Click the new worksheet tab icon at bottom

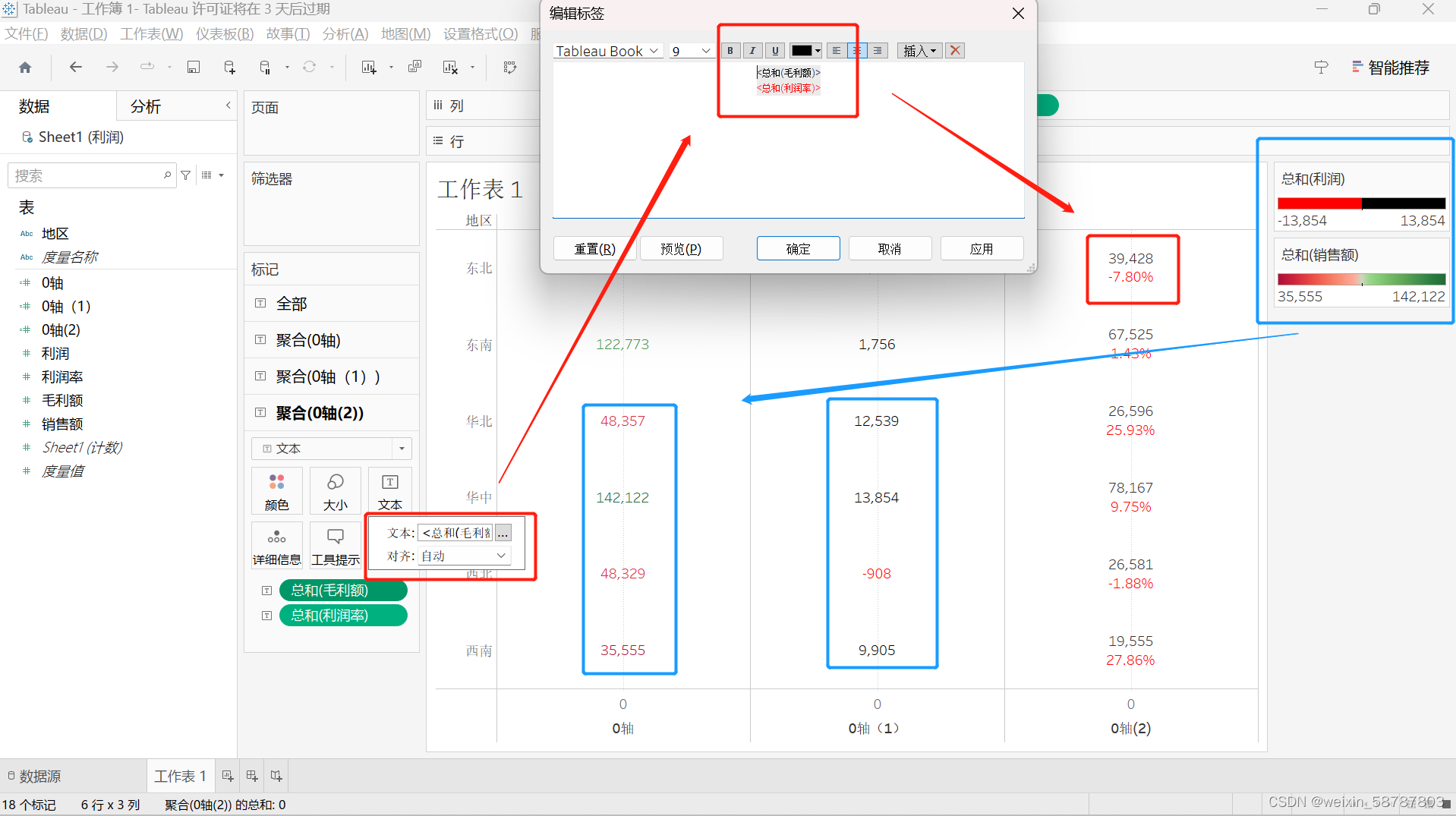click(x=227, y=776)
